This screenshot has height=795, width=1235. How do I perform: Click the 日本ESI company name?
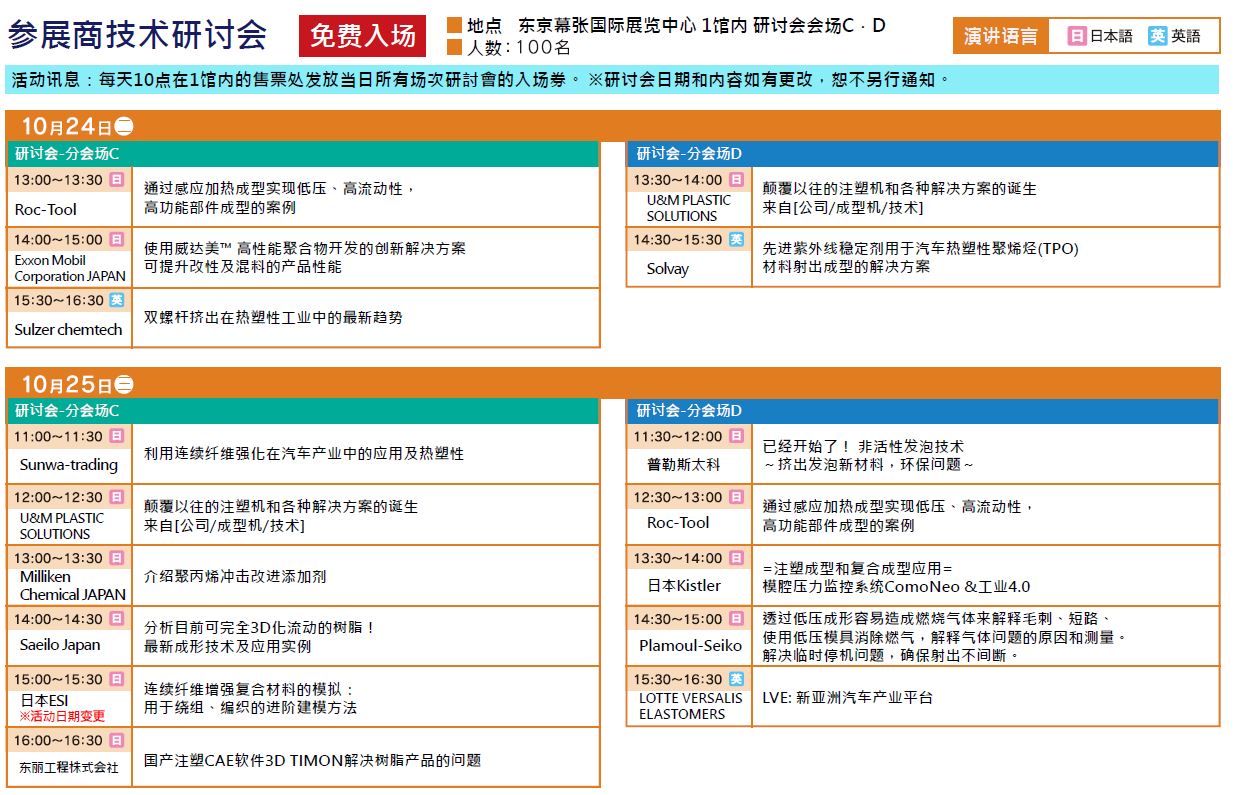click(44, 699)
